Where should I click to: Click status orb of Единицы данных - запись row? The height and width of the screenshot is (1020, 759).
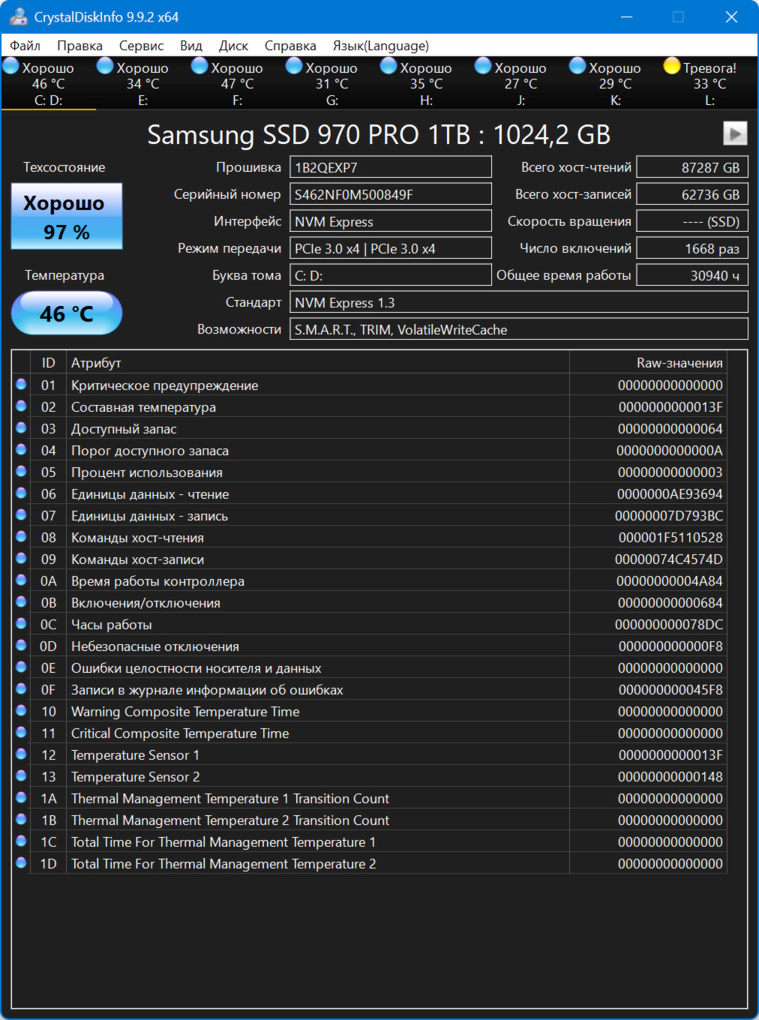coord(21,515)
